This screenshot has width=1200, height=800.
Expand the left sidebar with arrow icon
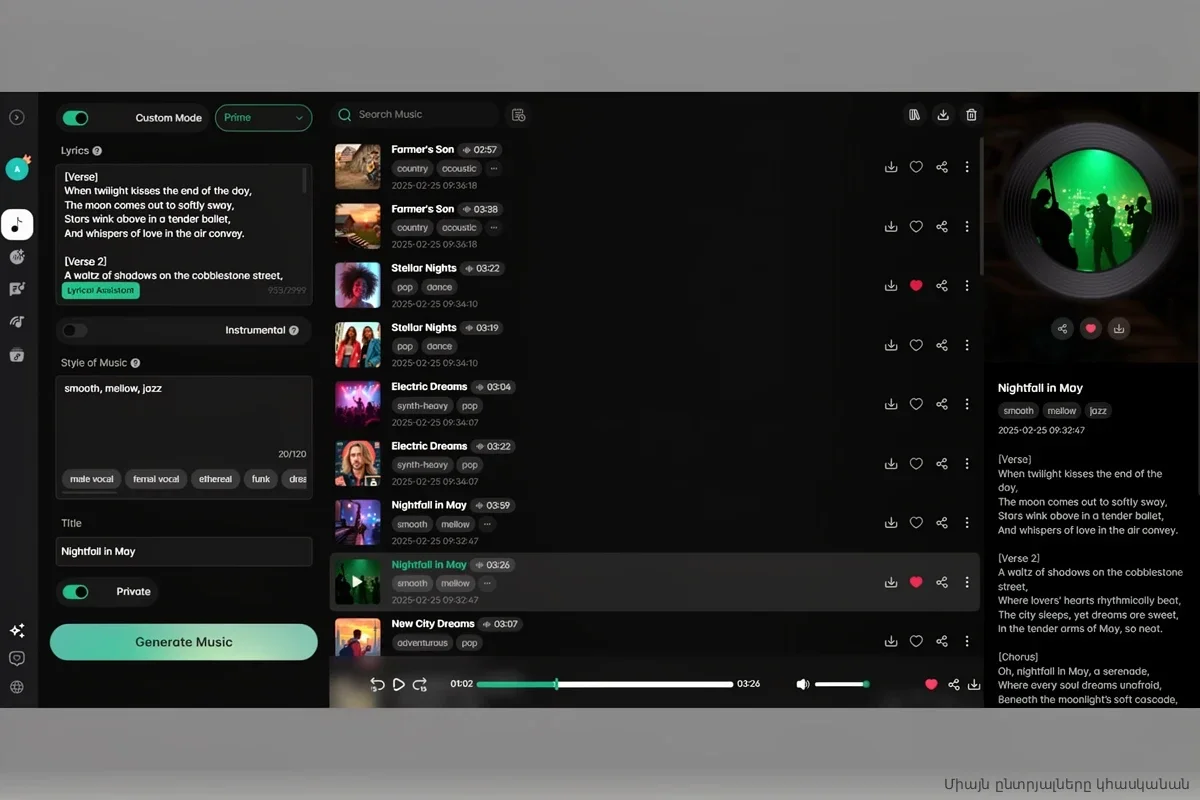click(17, 118)
